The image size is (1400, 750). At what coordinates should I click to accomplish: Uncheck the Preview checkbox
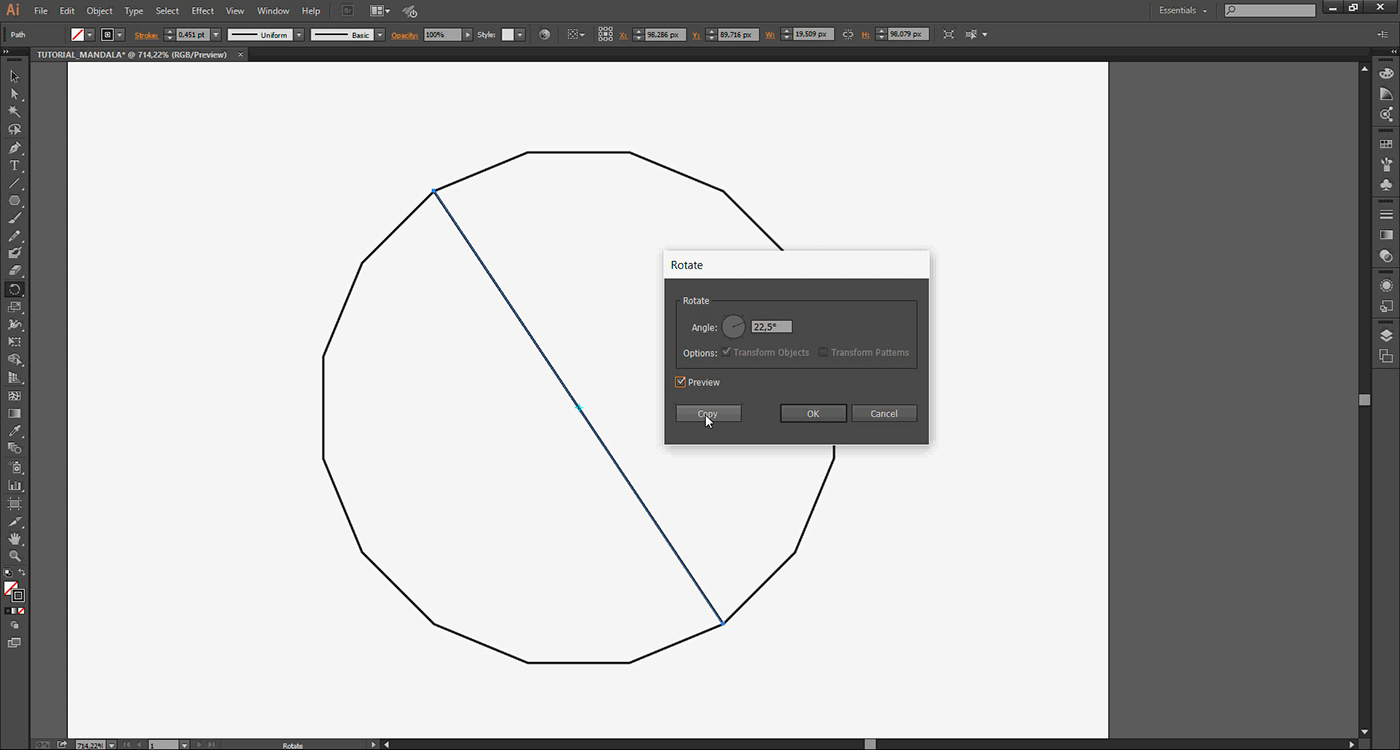pos(681,382)
